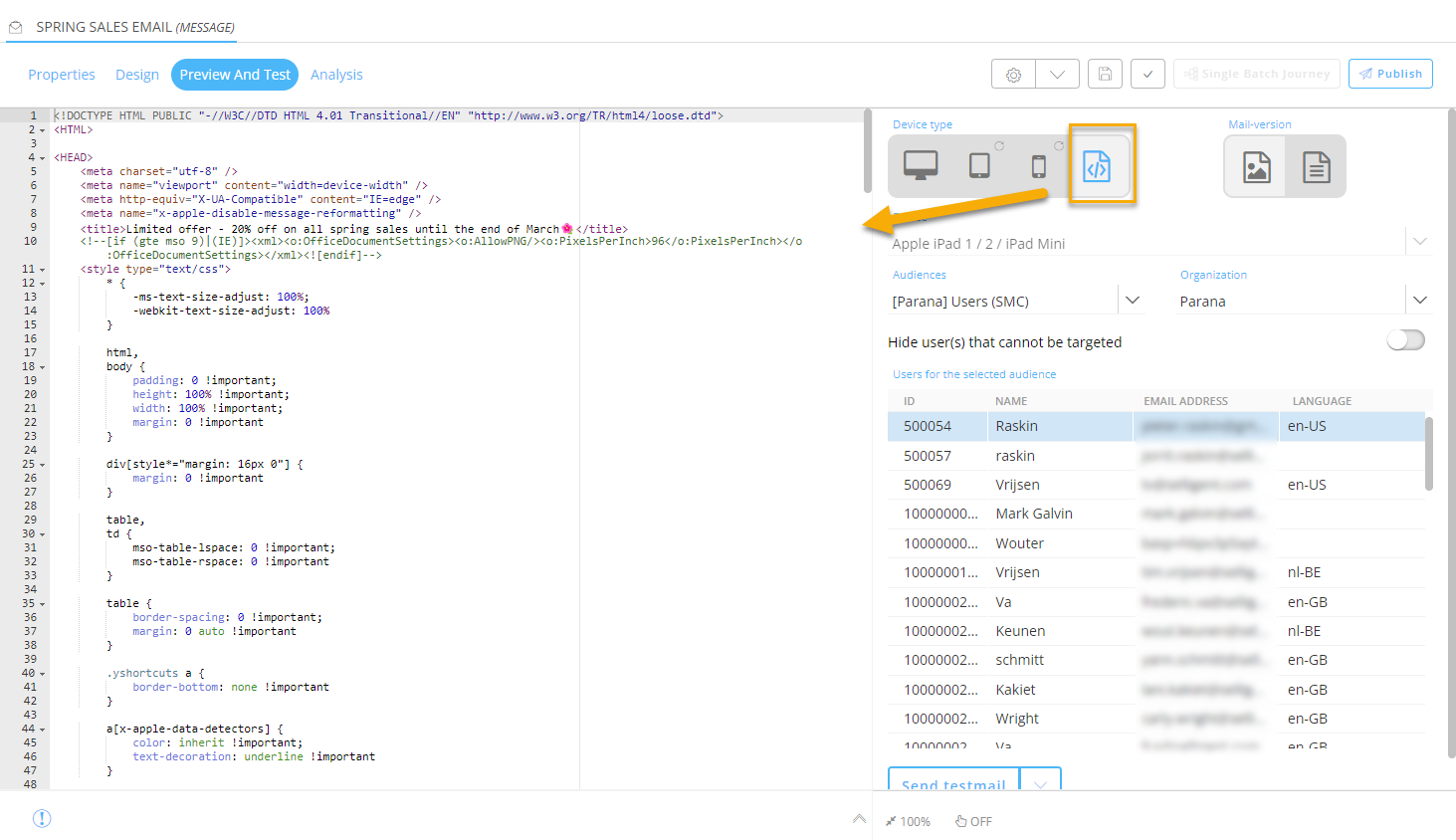Image resolution: width=1456 pixels, height=840 pixels.
Task: Click the Publish button
Action: [1390, 74]
